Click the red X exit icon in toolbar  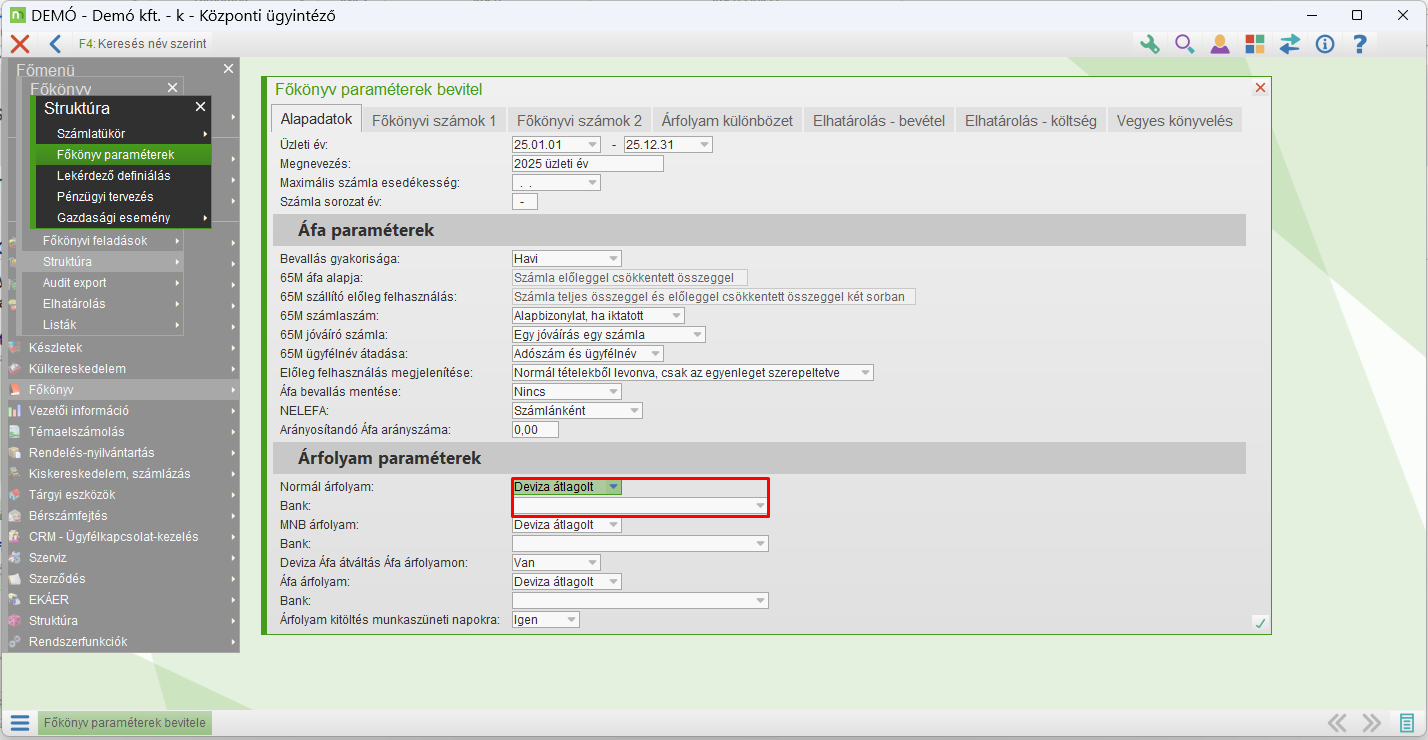tap(19, 43)
